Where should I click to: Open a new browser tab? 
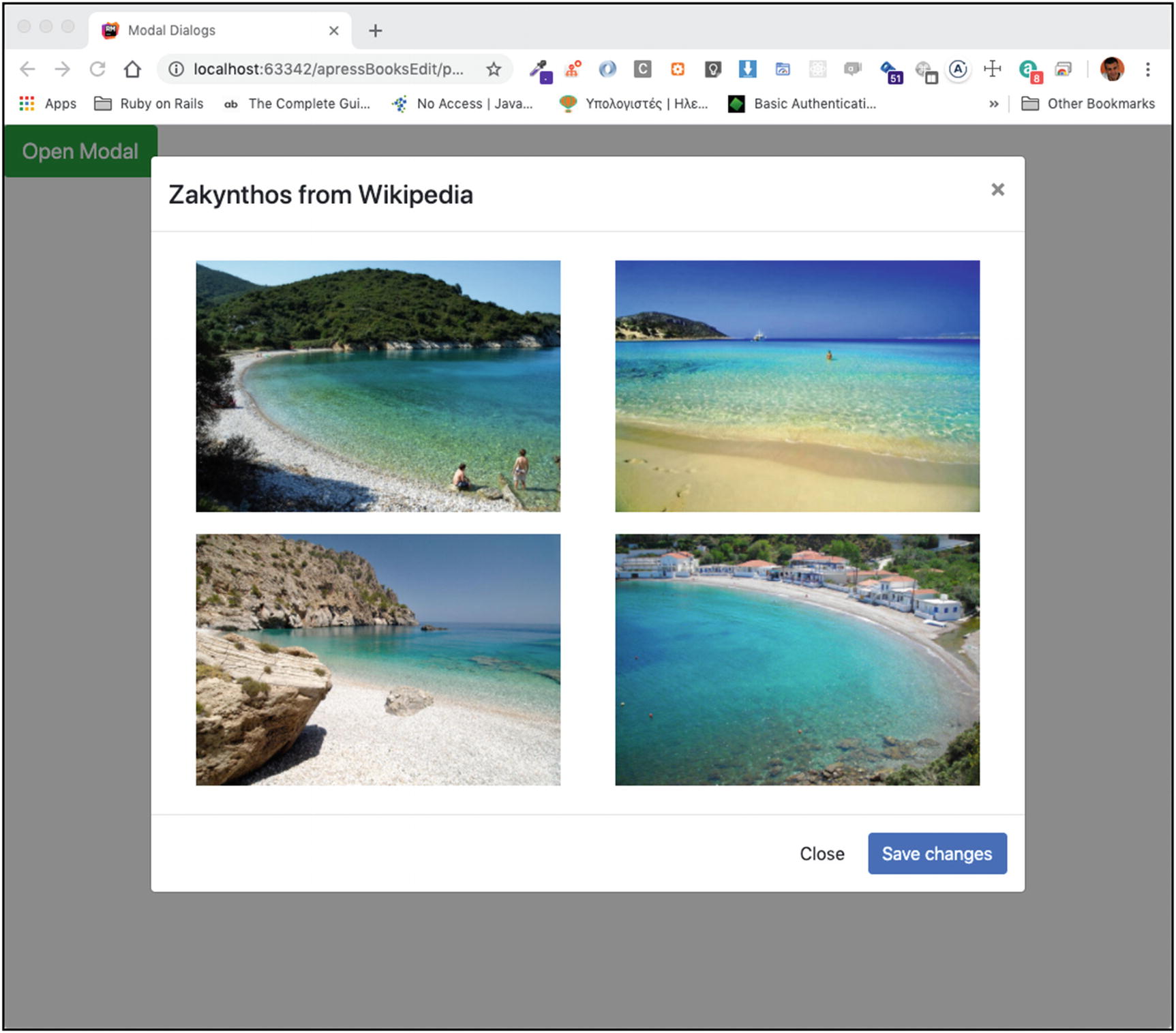pos(375,31)
